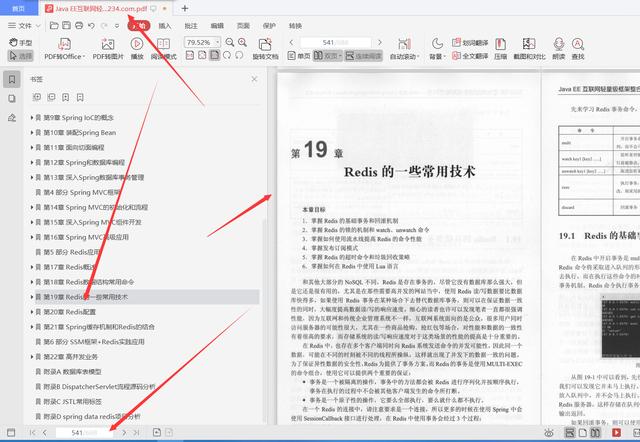640x442 pixels.
Task: Open the 自动滚动 dropdown
Action: [404, 49]
